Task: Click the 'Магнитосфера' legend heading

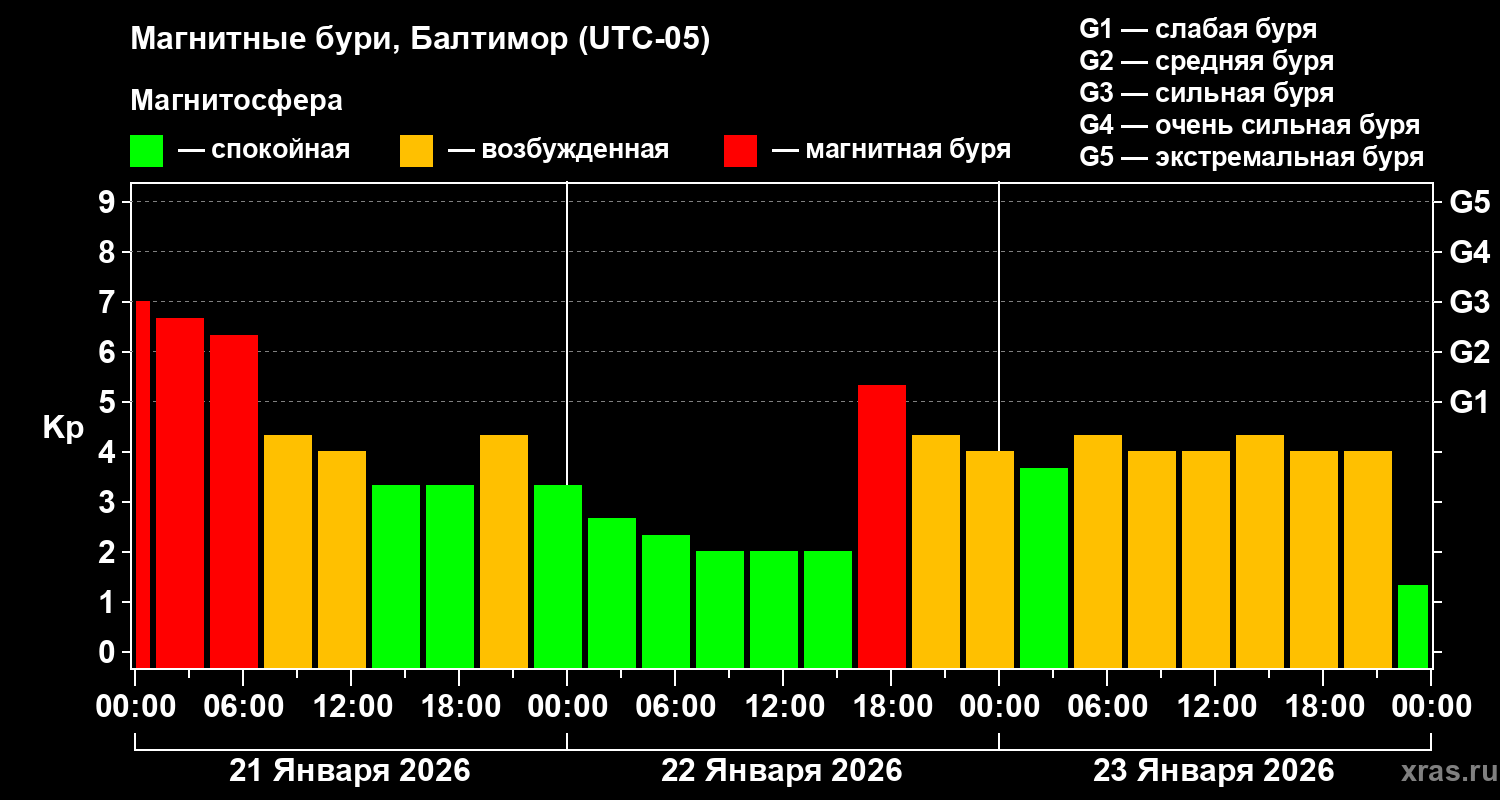Action: 236,101
